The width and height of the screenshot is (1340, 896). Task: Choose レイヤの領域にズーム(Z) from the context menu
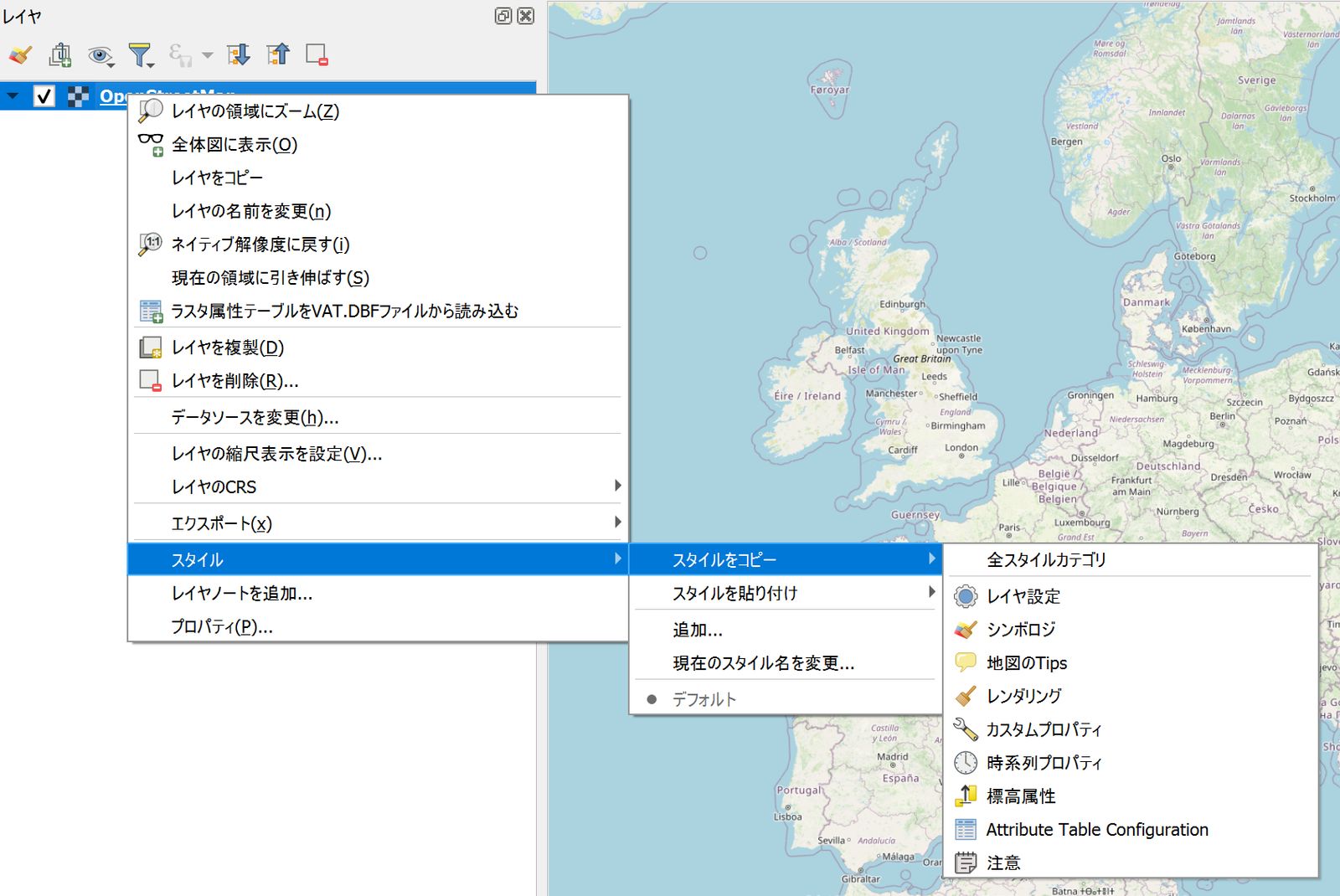point(378,111)
